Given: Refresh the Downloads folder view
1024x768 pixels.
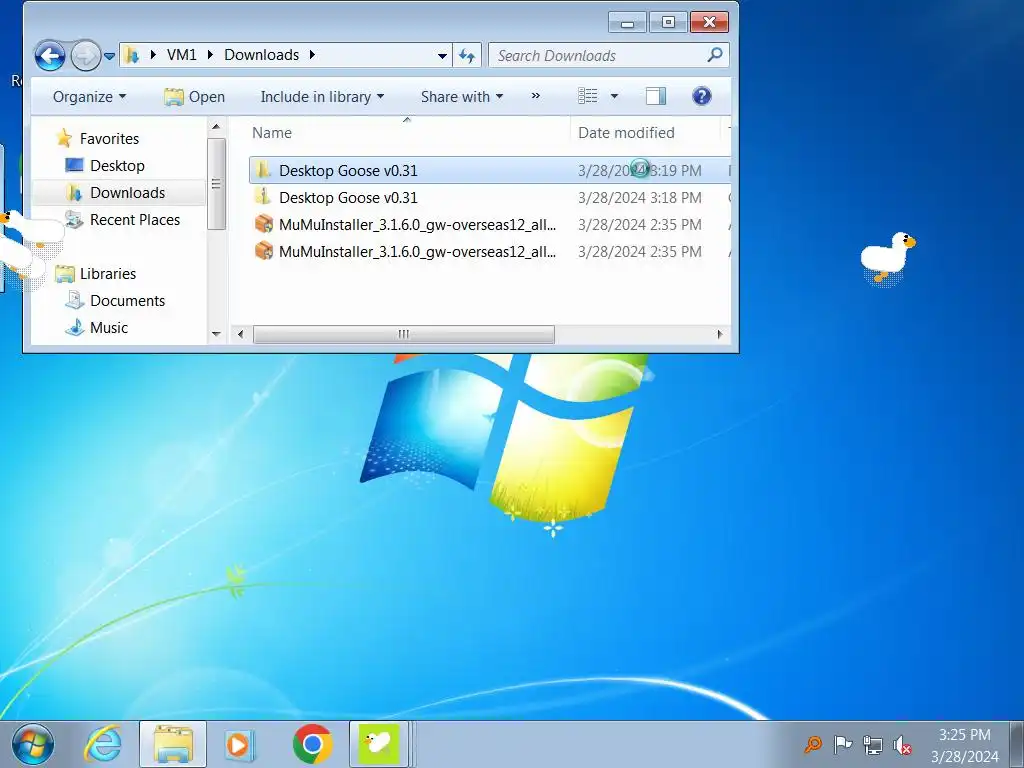Looking at the screenshot, I should 466,56.
